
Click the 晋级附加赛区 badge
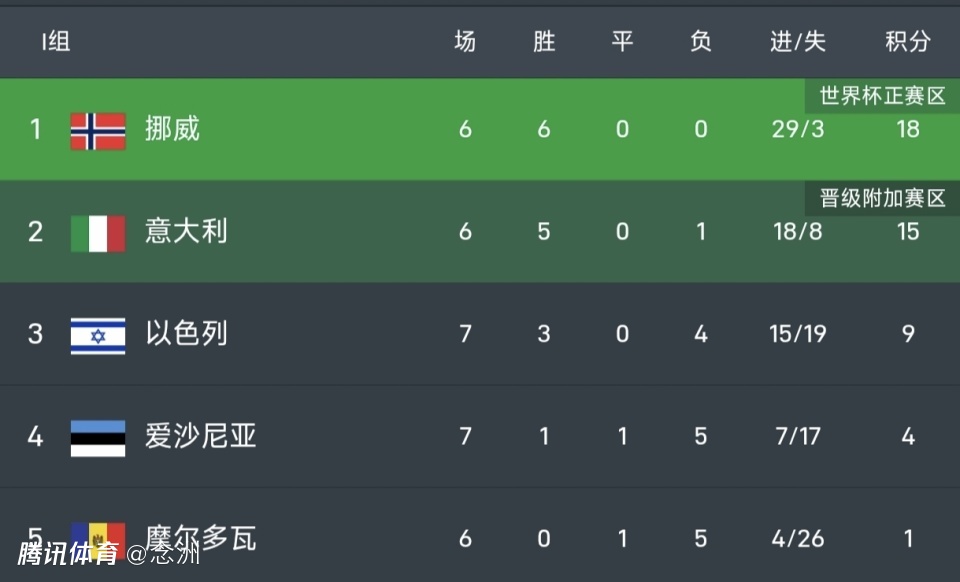(x=882, y=198)
